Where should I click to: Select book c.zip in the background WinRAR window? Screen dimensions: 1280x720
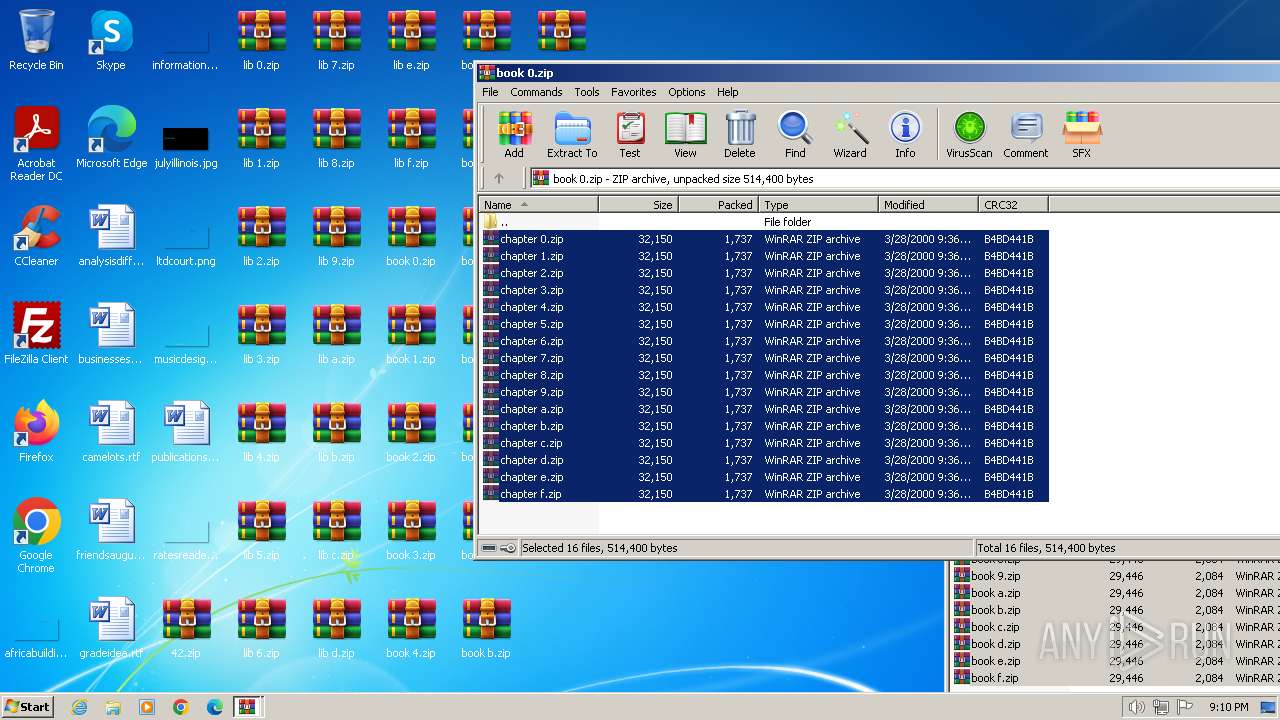click(x=1115, y=627)
